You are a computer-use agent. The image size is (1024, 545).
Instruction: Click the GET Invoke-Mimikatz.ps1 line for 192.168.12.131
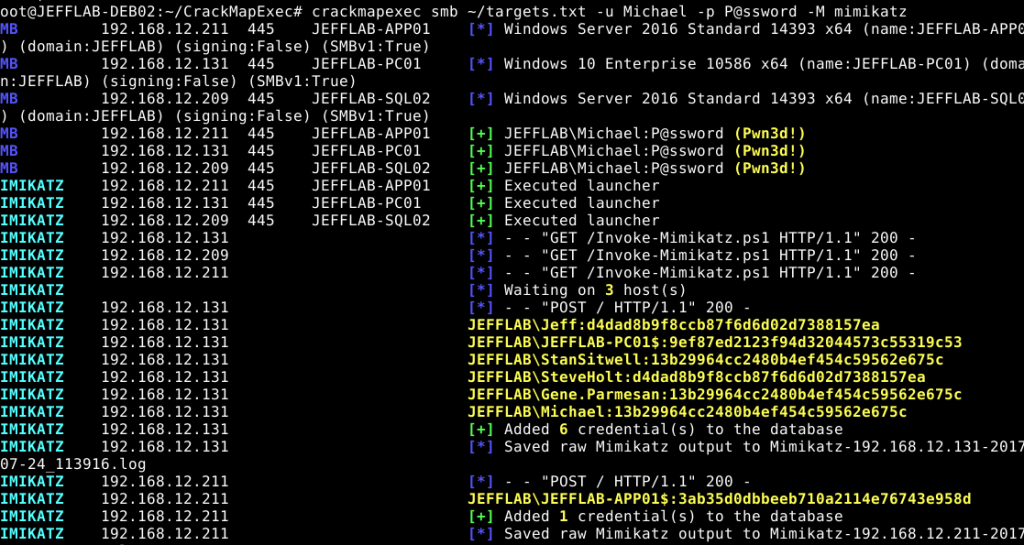(692, 238)
